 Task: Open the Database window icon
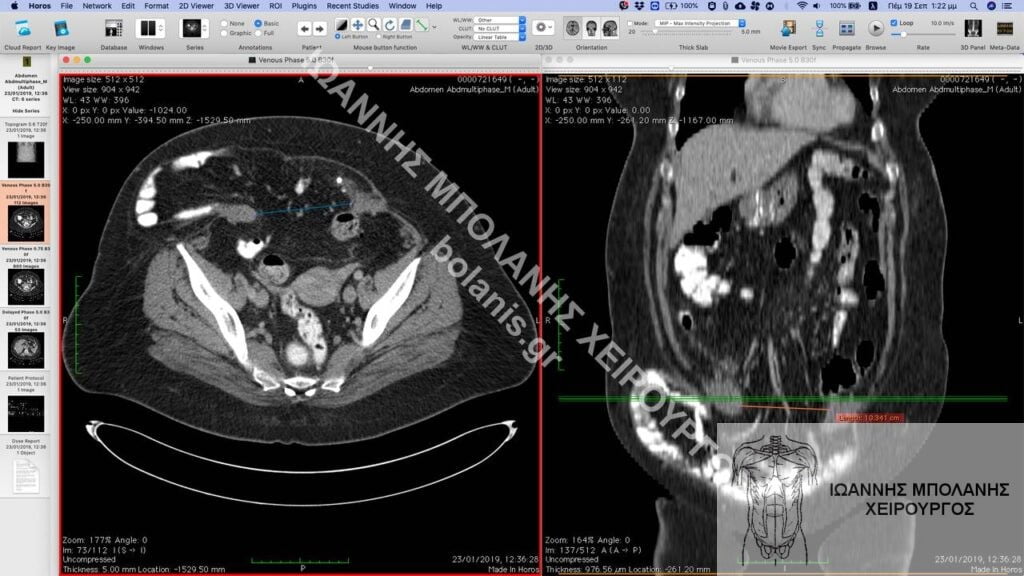point(114,29)
